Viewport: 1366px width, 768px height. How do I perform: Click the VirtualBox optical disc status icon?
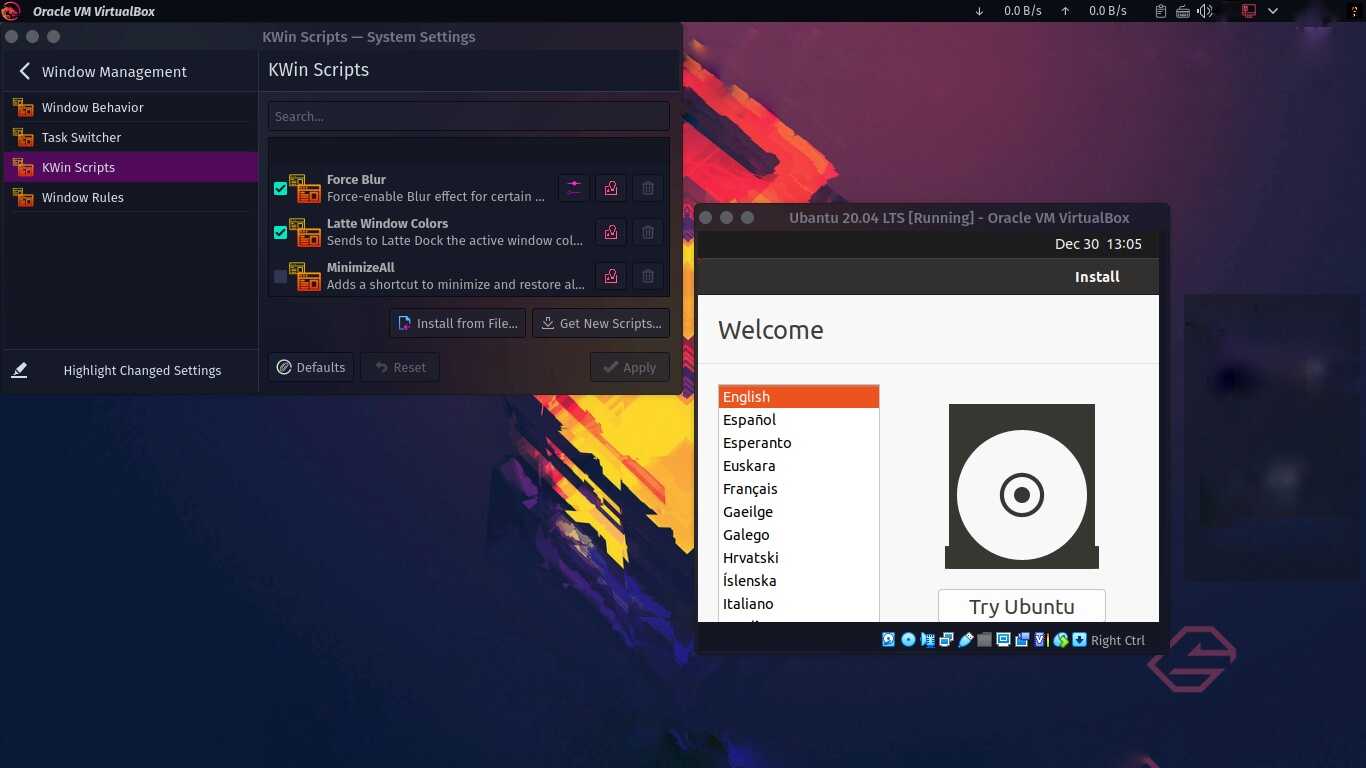coord(908,640)
